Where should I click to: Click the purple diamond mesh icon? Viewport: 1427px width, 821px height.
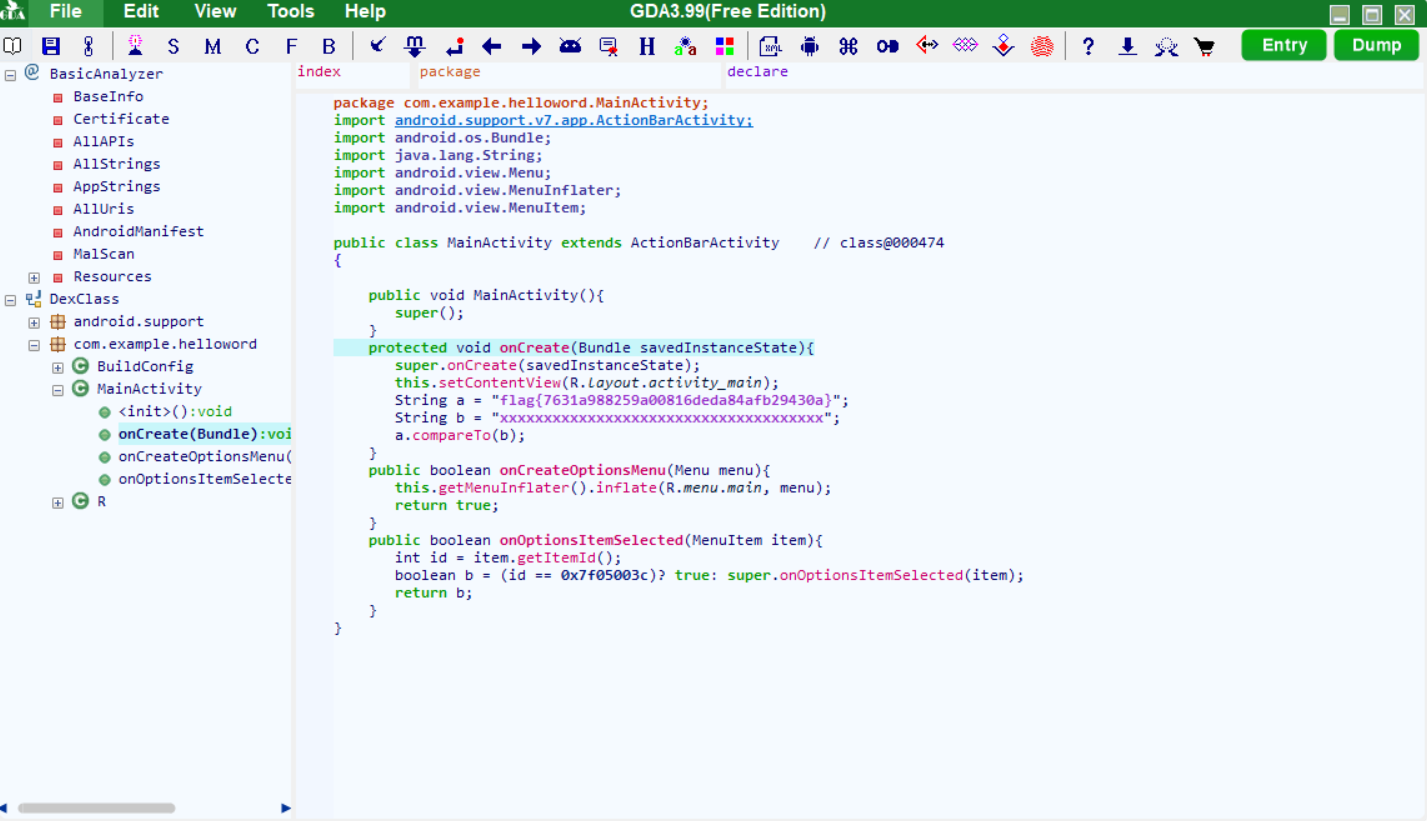pos(965,45)
